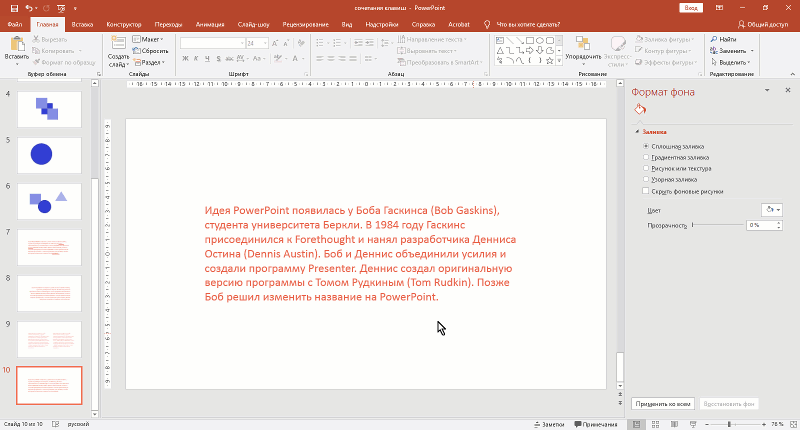This screenshot has width=800, height=430.
Task: Toggle bold Ж formatting button
Action: click(x=185, y=59)
